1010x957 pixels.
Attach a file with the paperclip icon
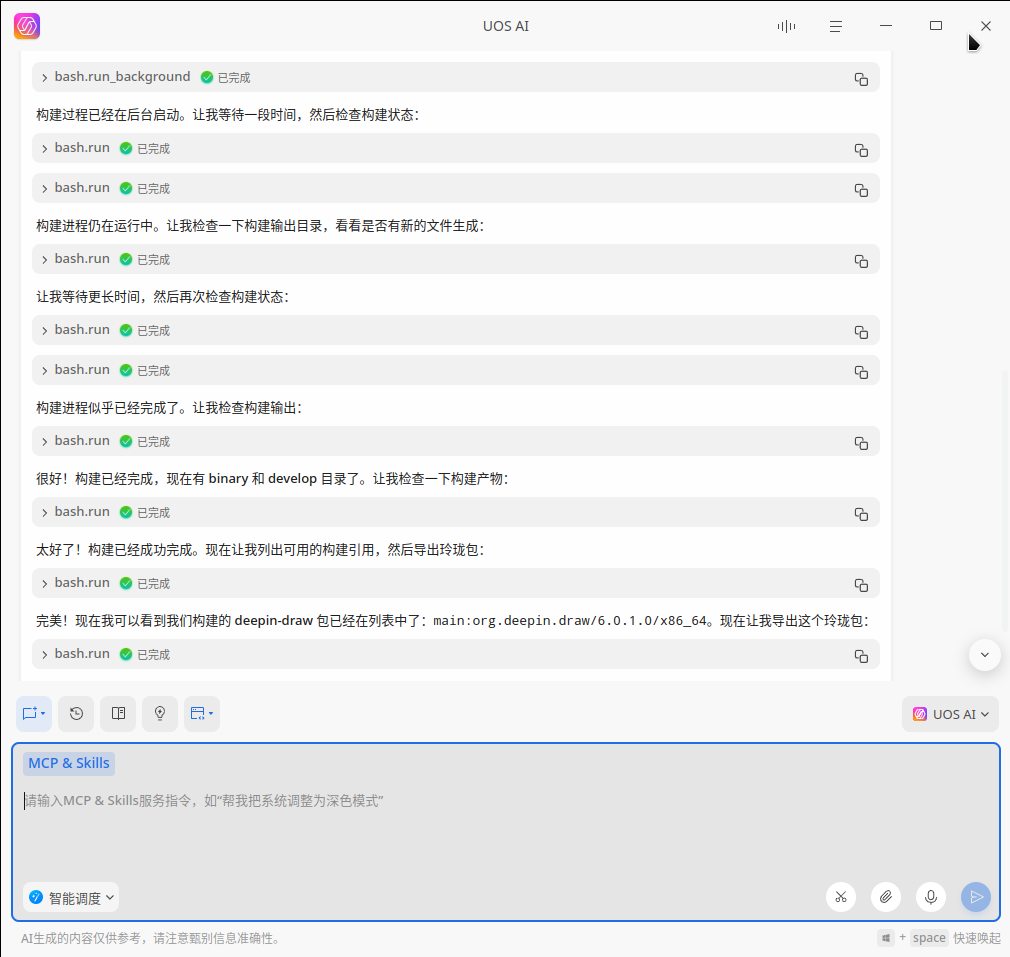coord(886,897)
